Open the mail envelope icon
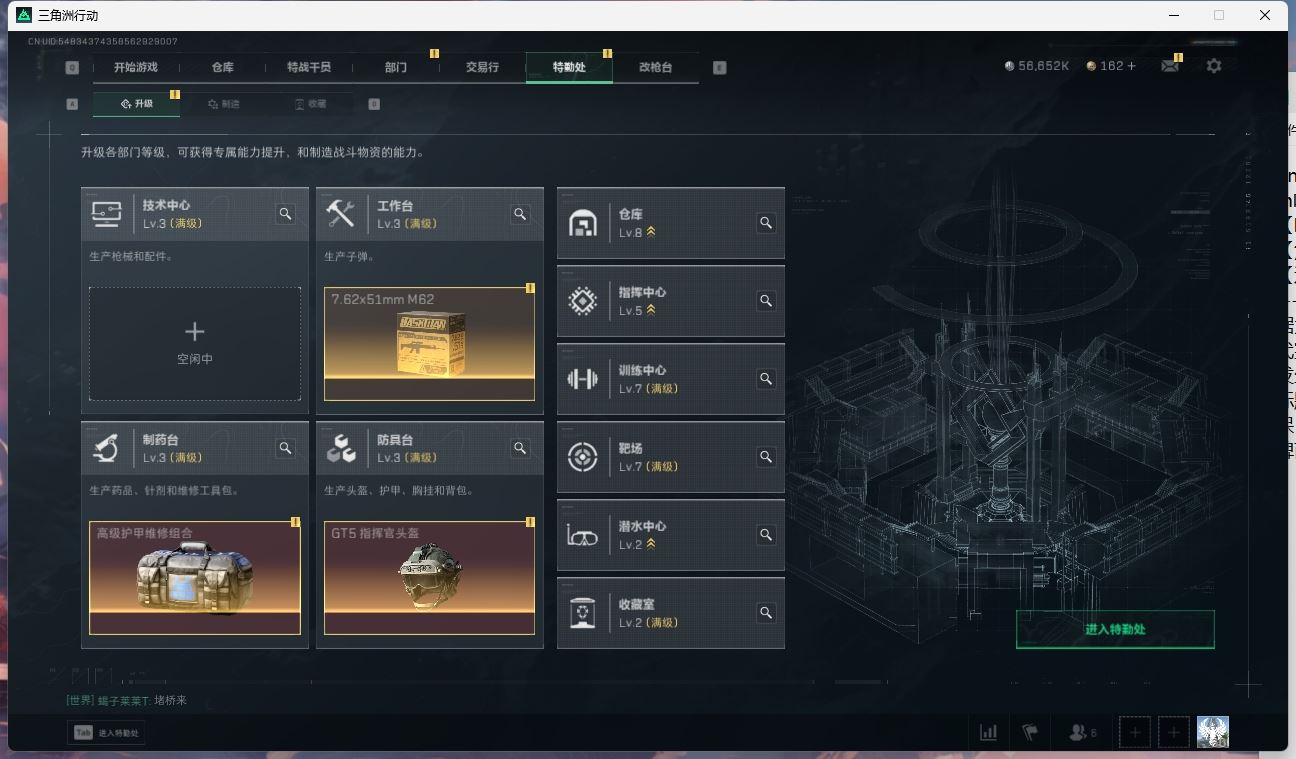 (x=1170, y=66)
